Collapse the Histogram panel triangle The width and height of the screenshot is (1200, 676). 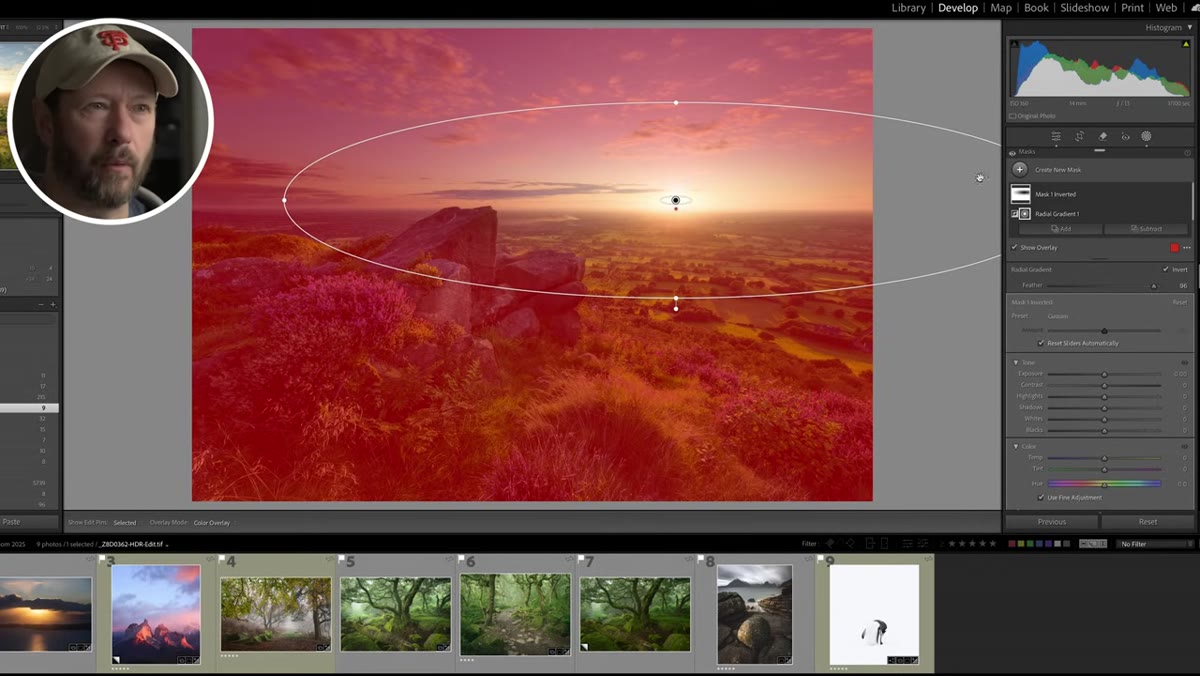(x=1190, y=28)
